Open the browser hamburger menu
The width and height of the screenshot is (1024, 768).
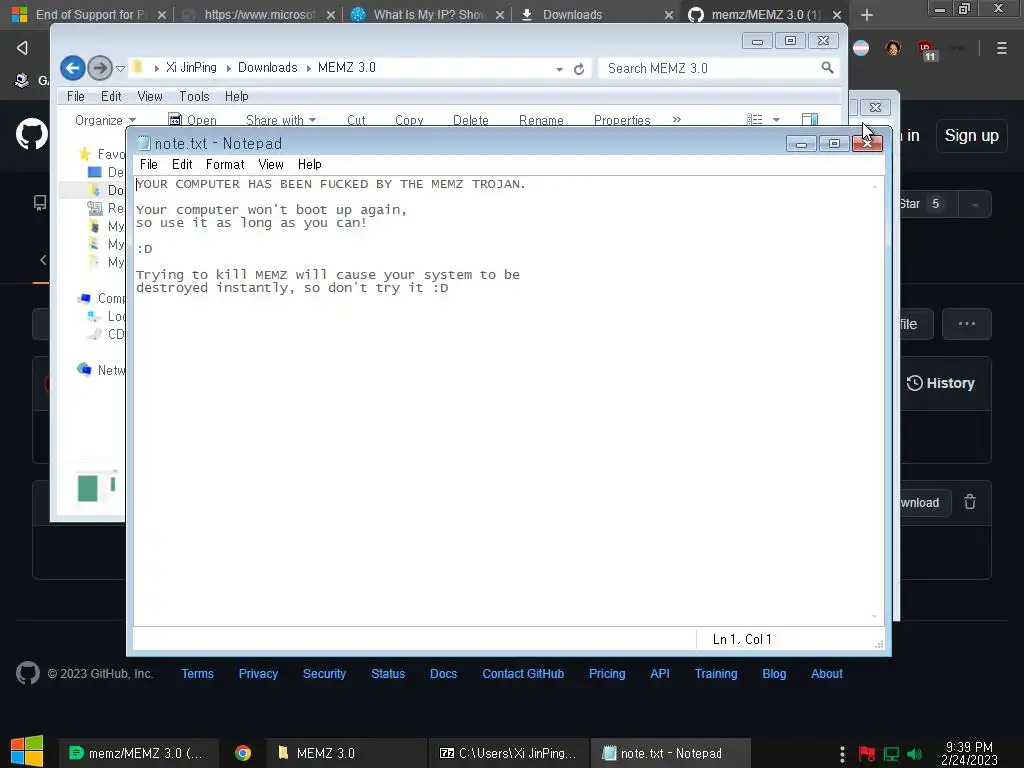(x=1002, y=48)
